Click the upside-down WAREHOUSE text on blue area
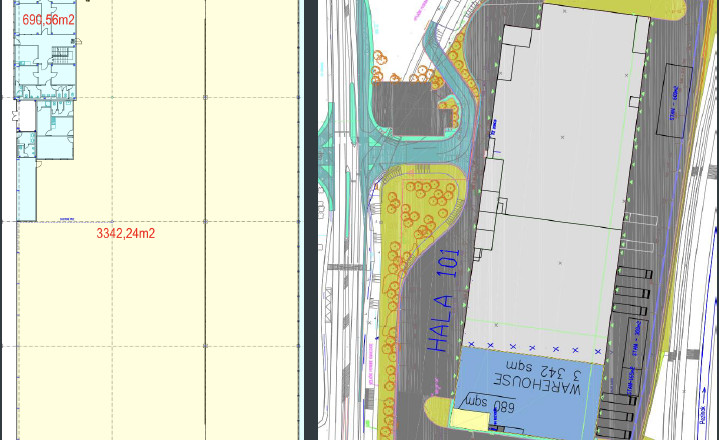The height and width of the screenshot is (440, 720). pos(538,384)
